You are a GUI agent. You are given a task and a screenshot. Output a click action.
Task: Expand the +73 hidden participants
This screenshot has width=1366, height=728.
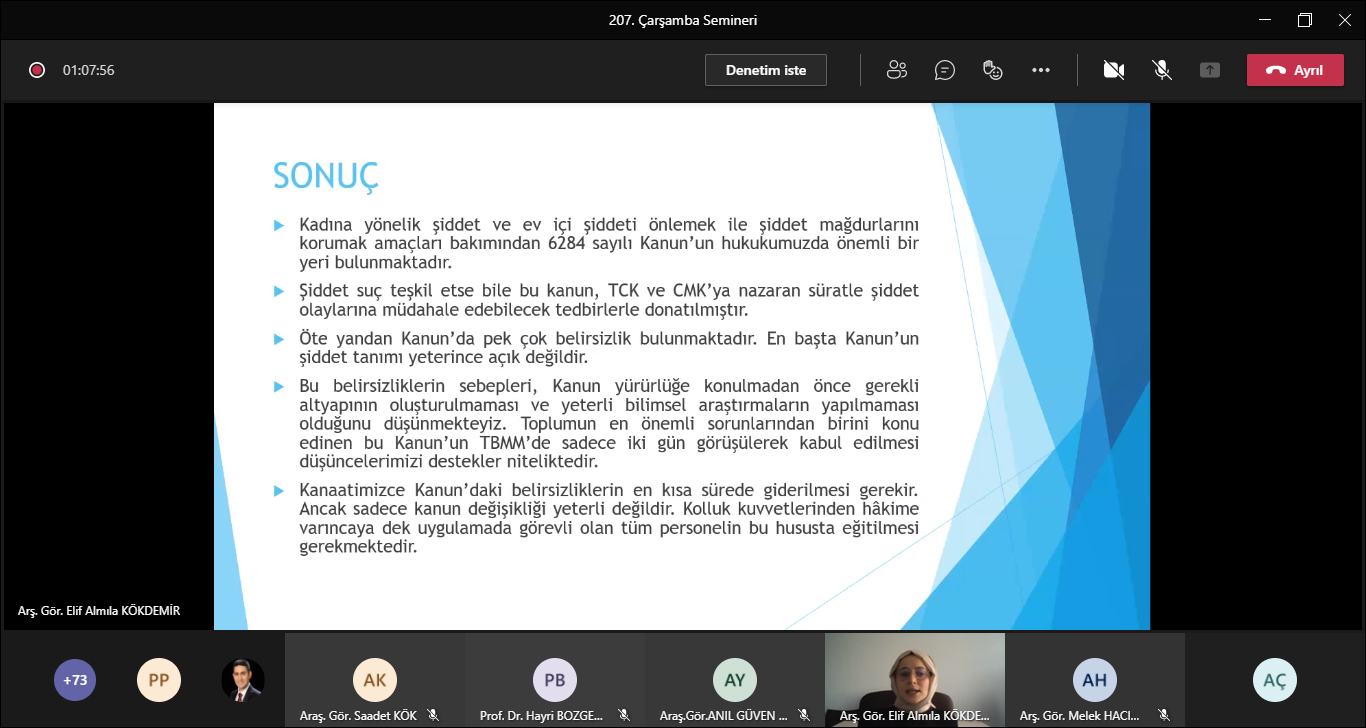click(x=75, y=679)
